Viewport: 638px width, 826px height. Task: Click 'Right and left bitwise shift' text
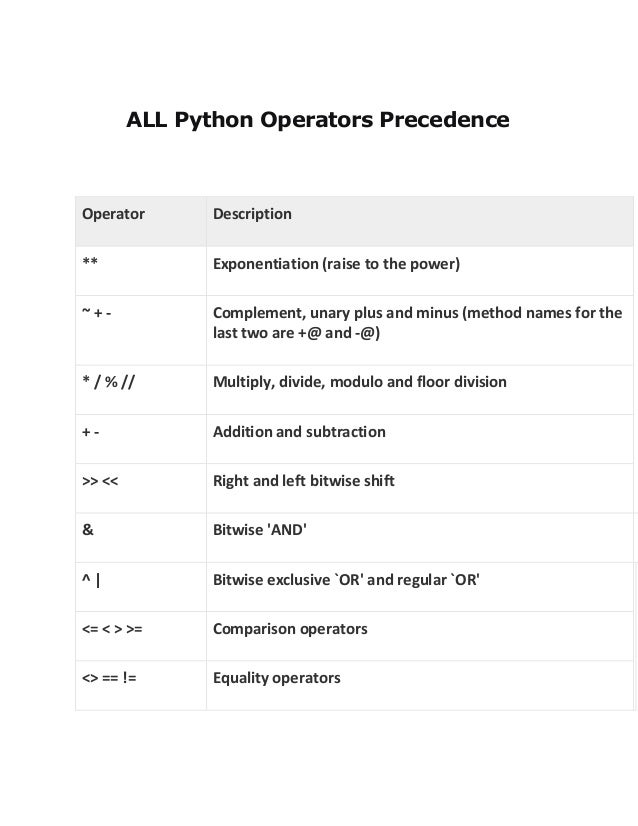point(304,481)
